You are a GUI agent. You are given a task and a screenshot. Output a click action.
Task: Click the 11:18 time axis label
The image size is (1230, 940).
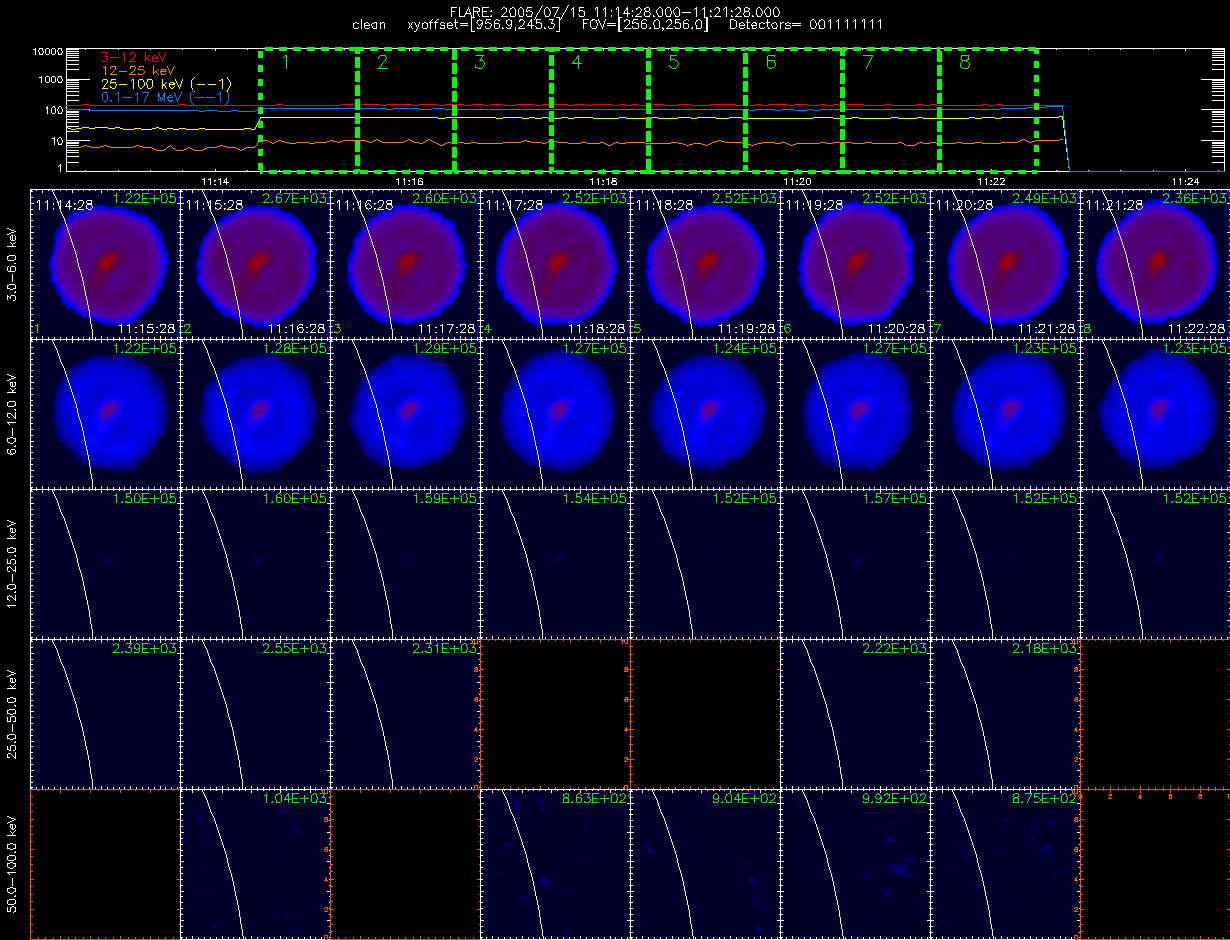pos(603,182)
